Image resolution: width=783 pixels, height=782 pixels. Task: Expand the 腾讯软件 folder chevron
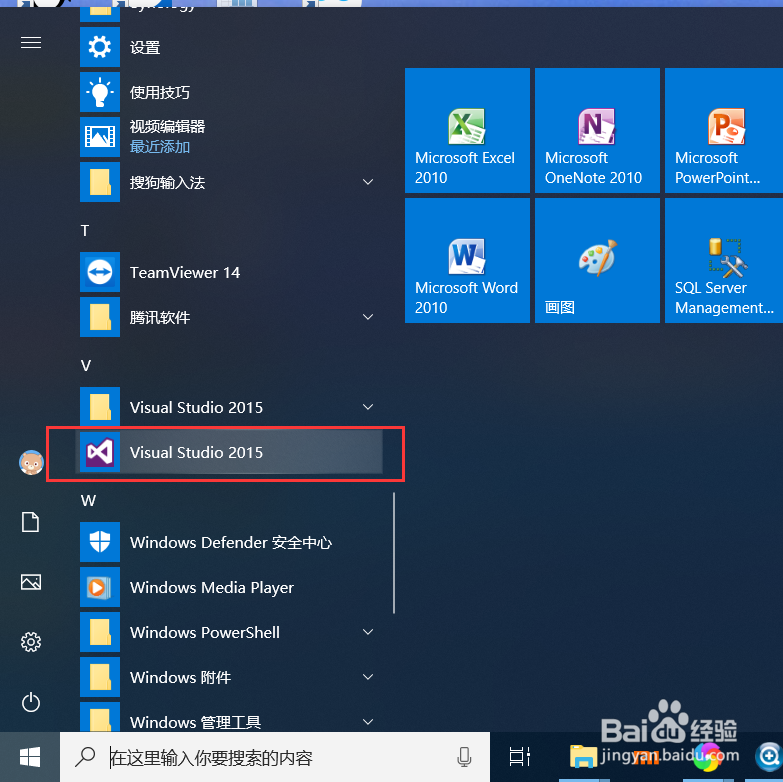[x=368, y=317]
